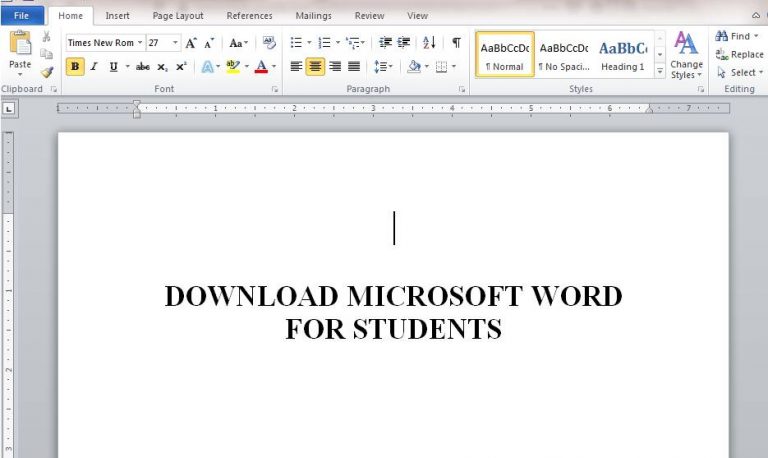This screenshot has width=768, height=458.
Task: Click the Text Effects icon
Action: pyautogui.click(x=208, y=67)
